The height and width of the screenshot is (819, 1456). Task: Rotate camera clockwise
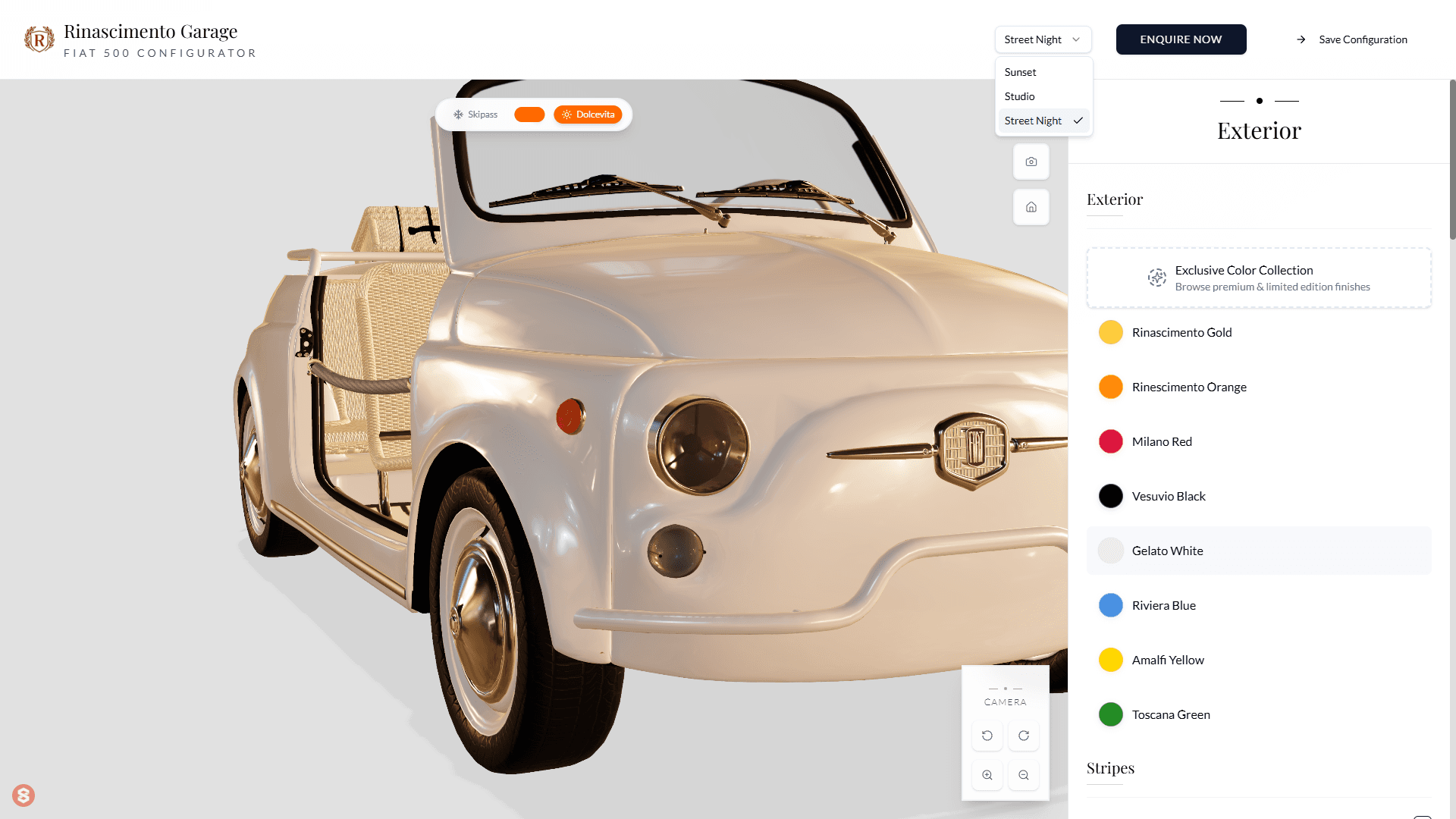(x=1023, y=736)
